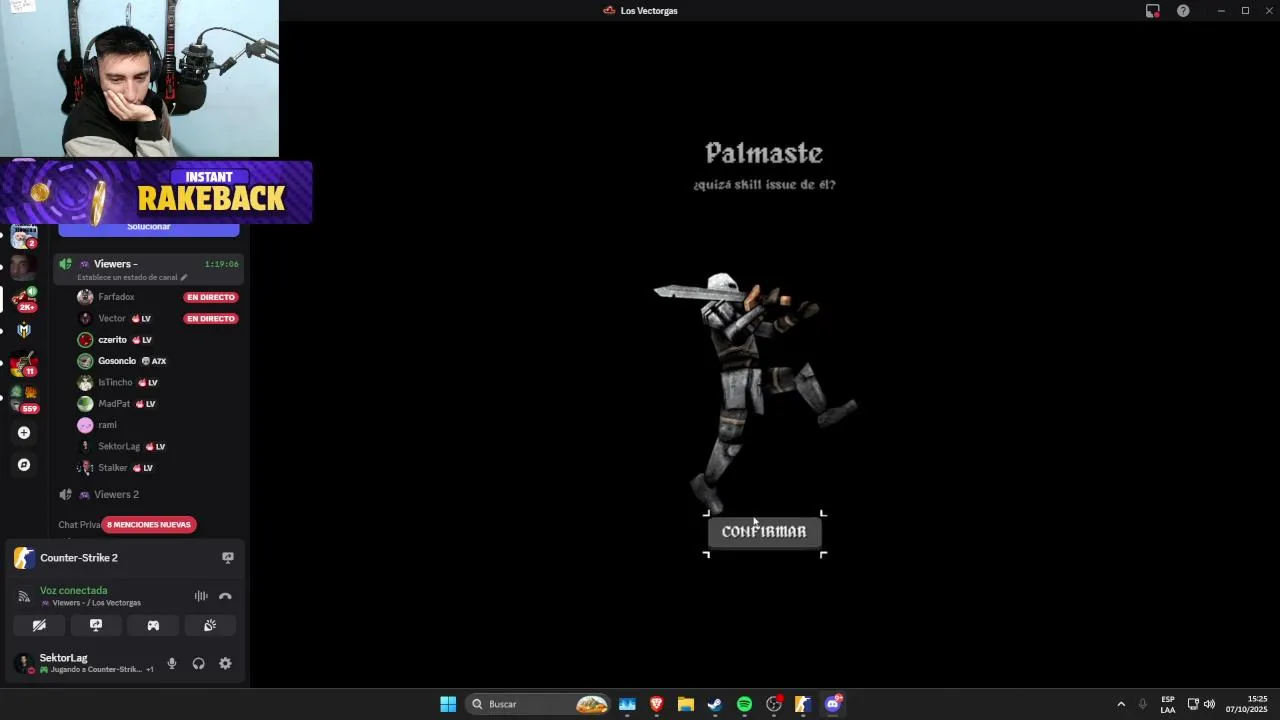This screenshot has height=720, width=1280.
Task: Open SektorLag user profile panel
Action: (84, 663)
